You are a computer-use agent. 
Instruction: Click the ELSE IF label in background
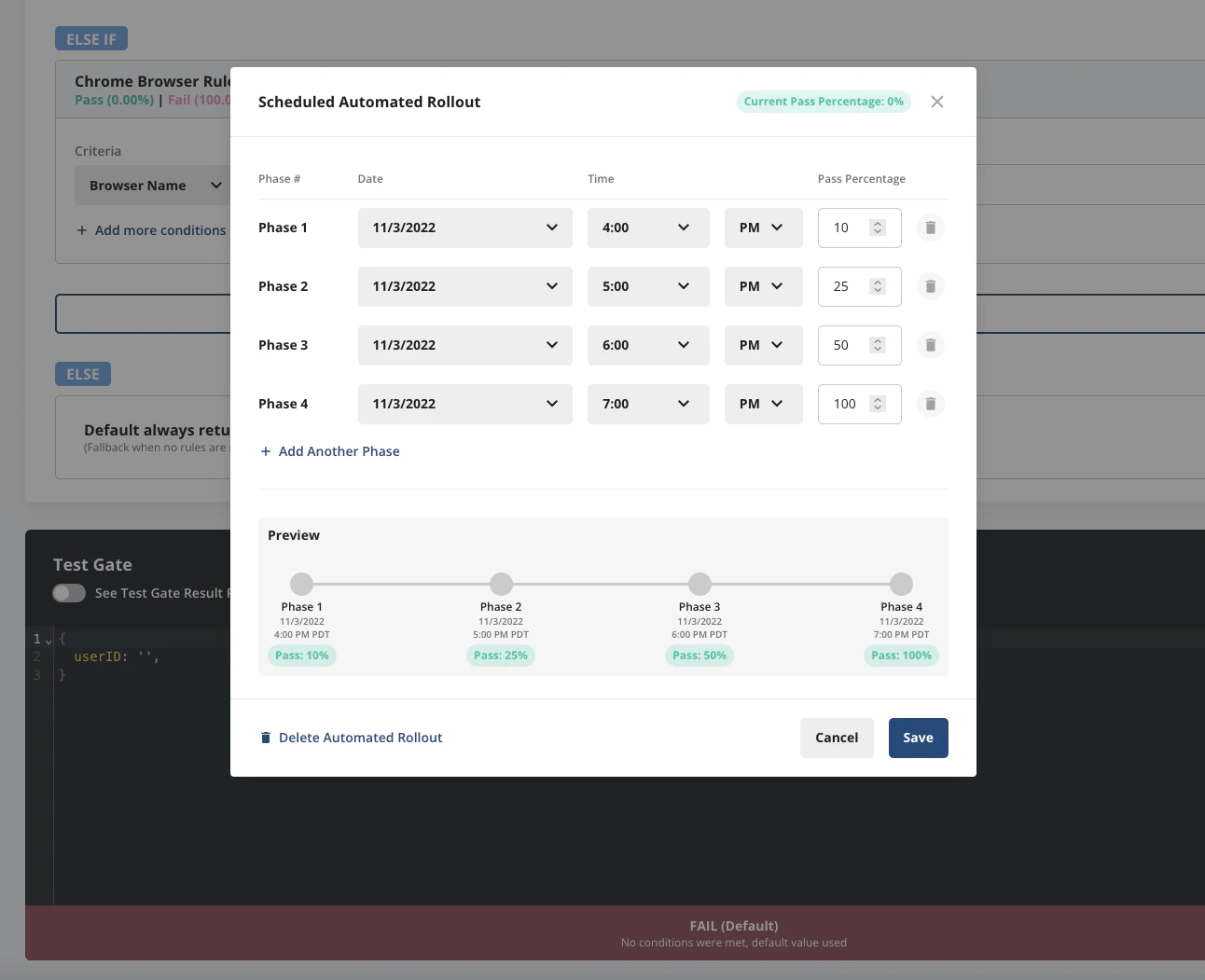tap(91, 39)
